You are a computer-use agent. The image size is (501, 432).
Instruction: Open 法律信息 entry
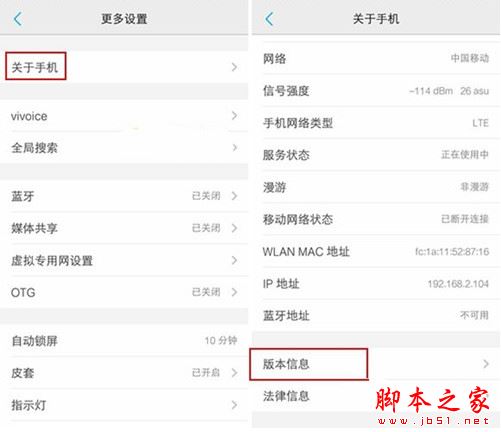pos(286,396)
